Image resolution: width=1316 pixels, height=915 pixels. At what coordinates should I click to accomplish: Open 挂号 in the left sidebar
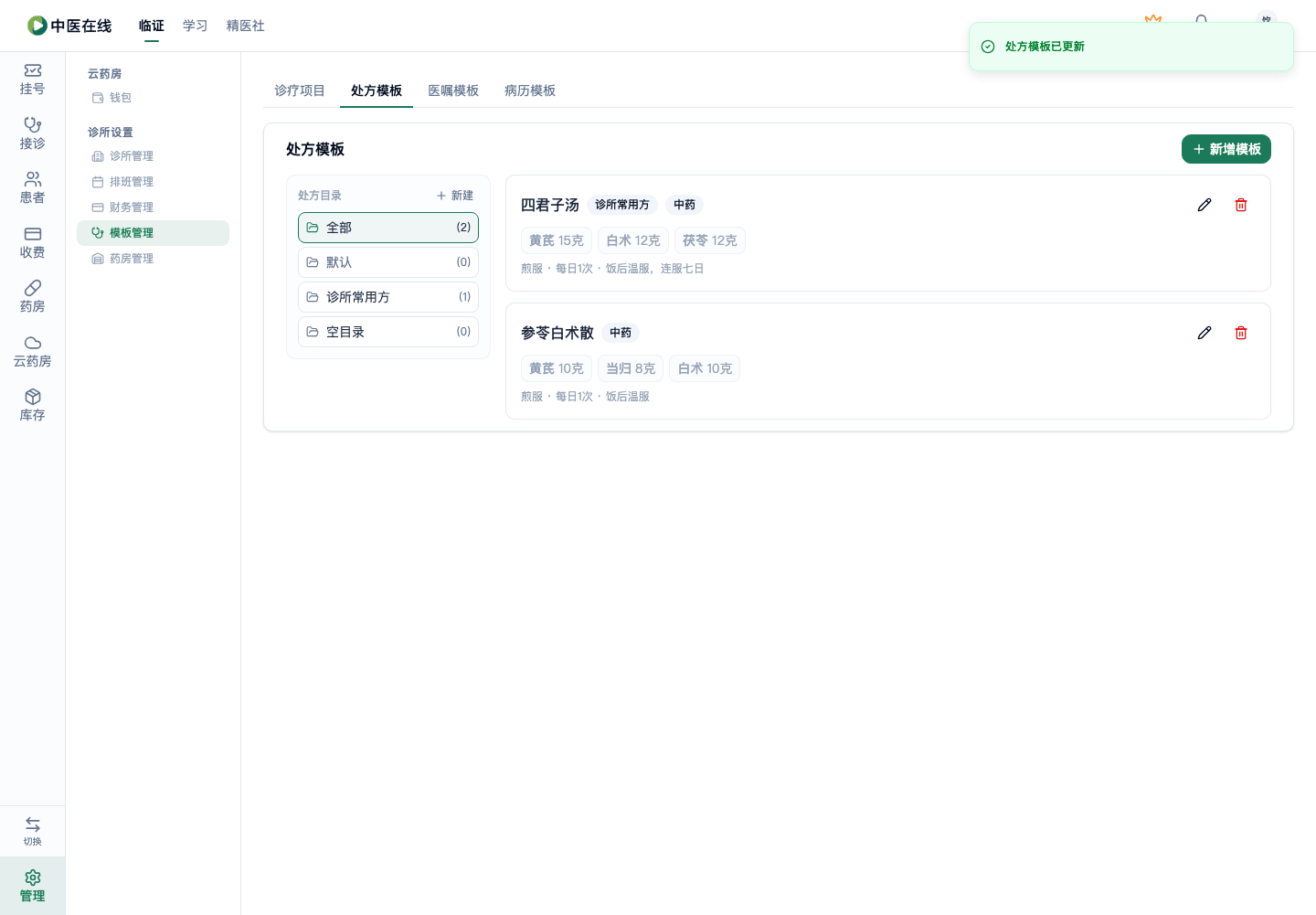coord(32,80)
